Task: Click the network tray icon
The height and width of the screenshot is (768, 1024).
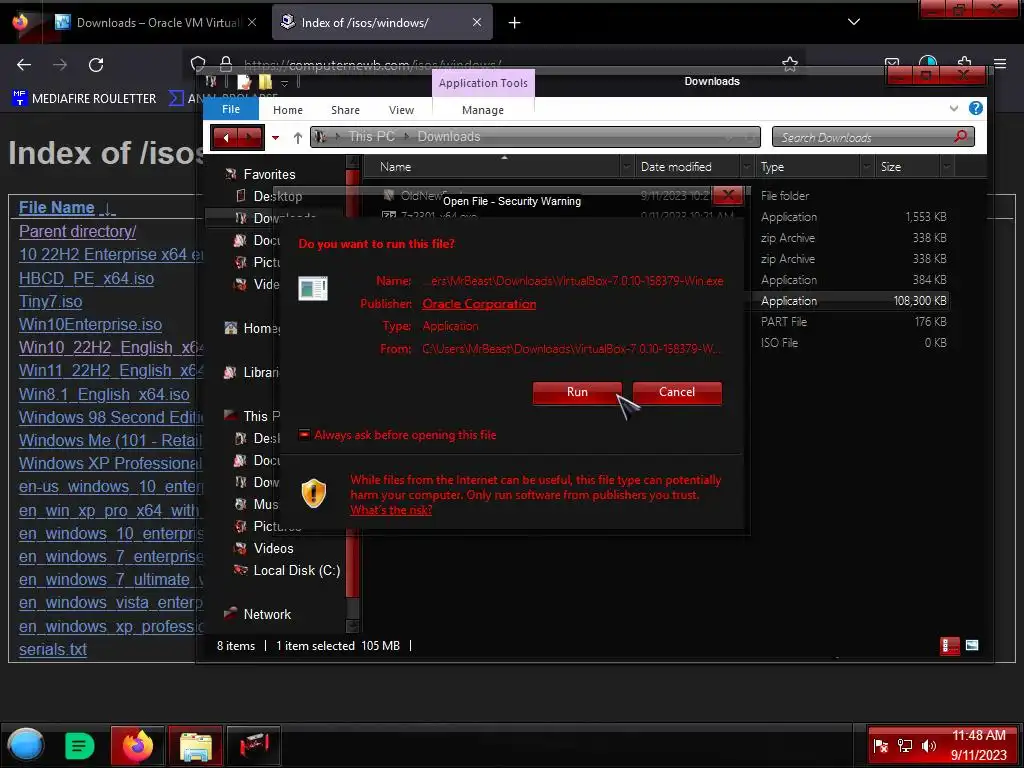Action: [904, 746]
